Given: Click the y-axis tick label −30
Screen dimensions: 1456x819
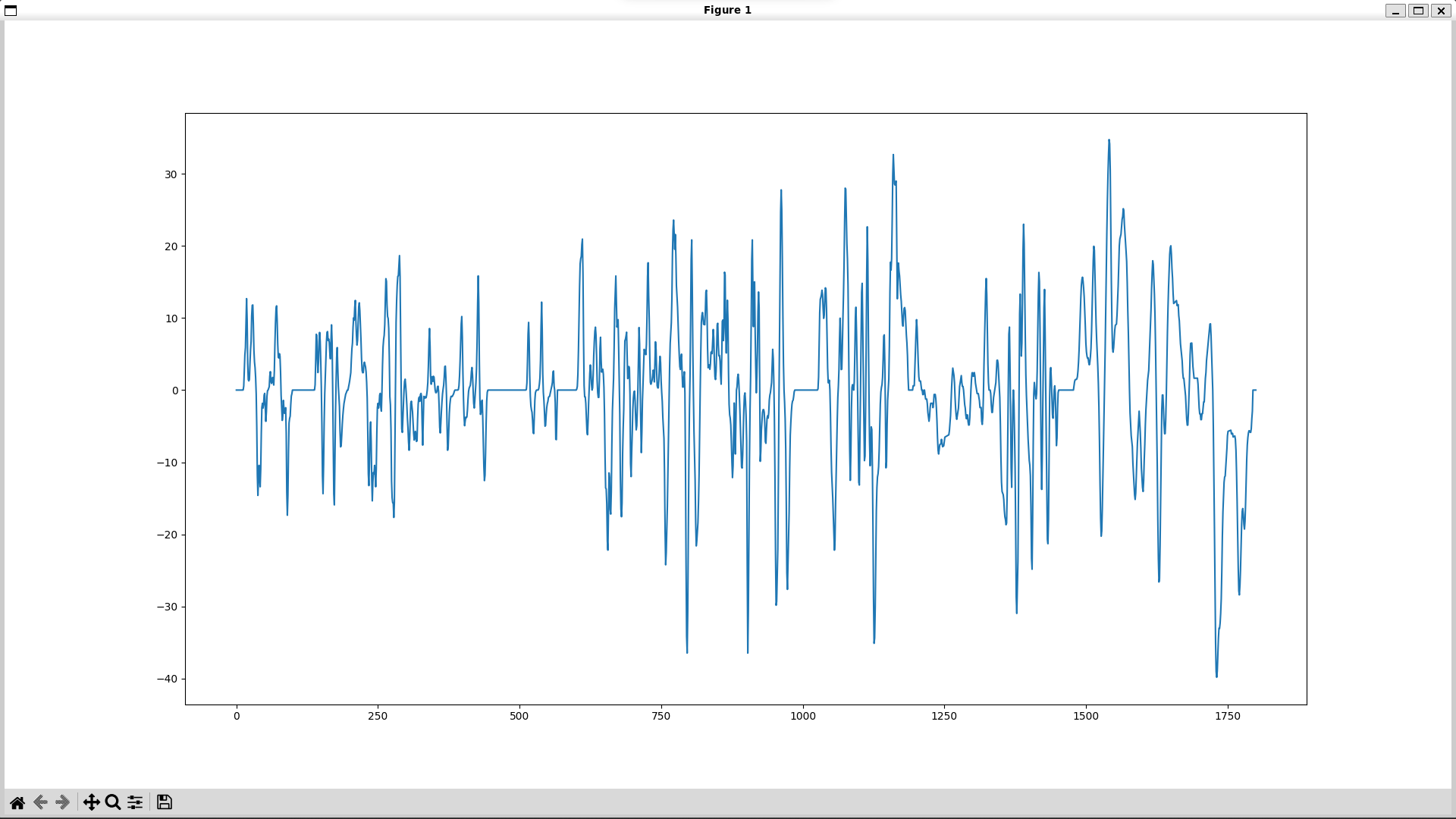Looking at the screenshot, I should coord(167,607).
